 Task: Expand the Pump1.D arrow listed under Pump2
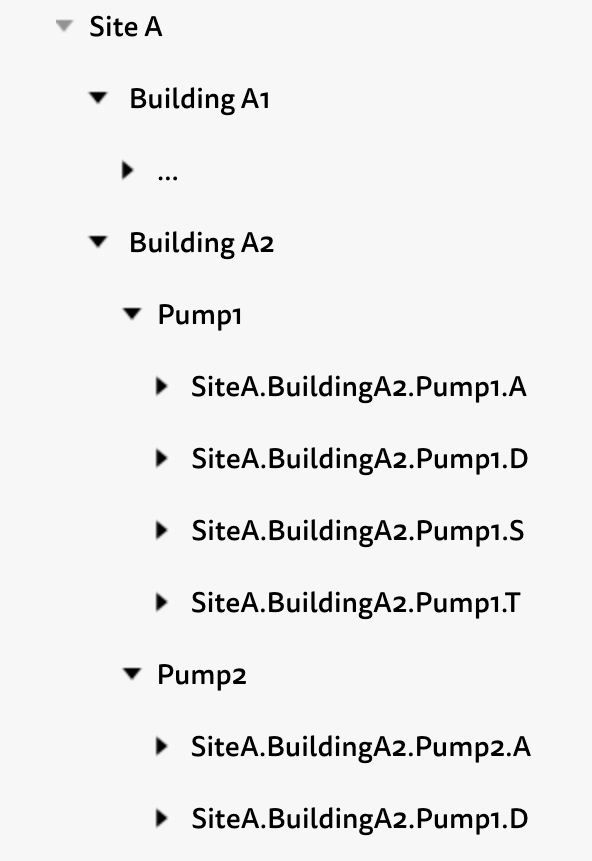[161, 818]
